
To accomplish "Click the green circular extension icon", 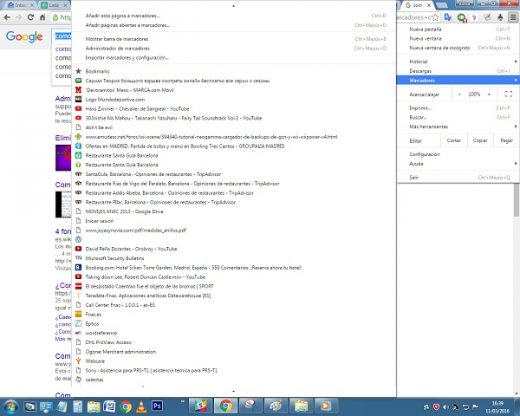I will point(462,17).
